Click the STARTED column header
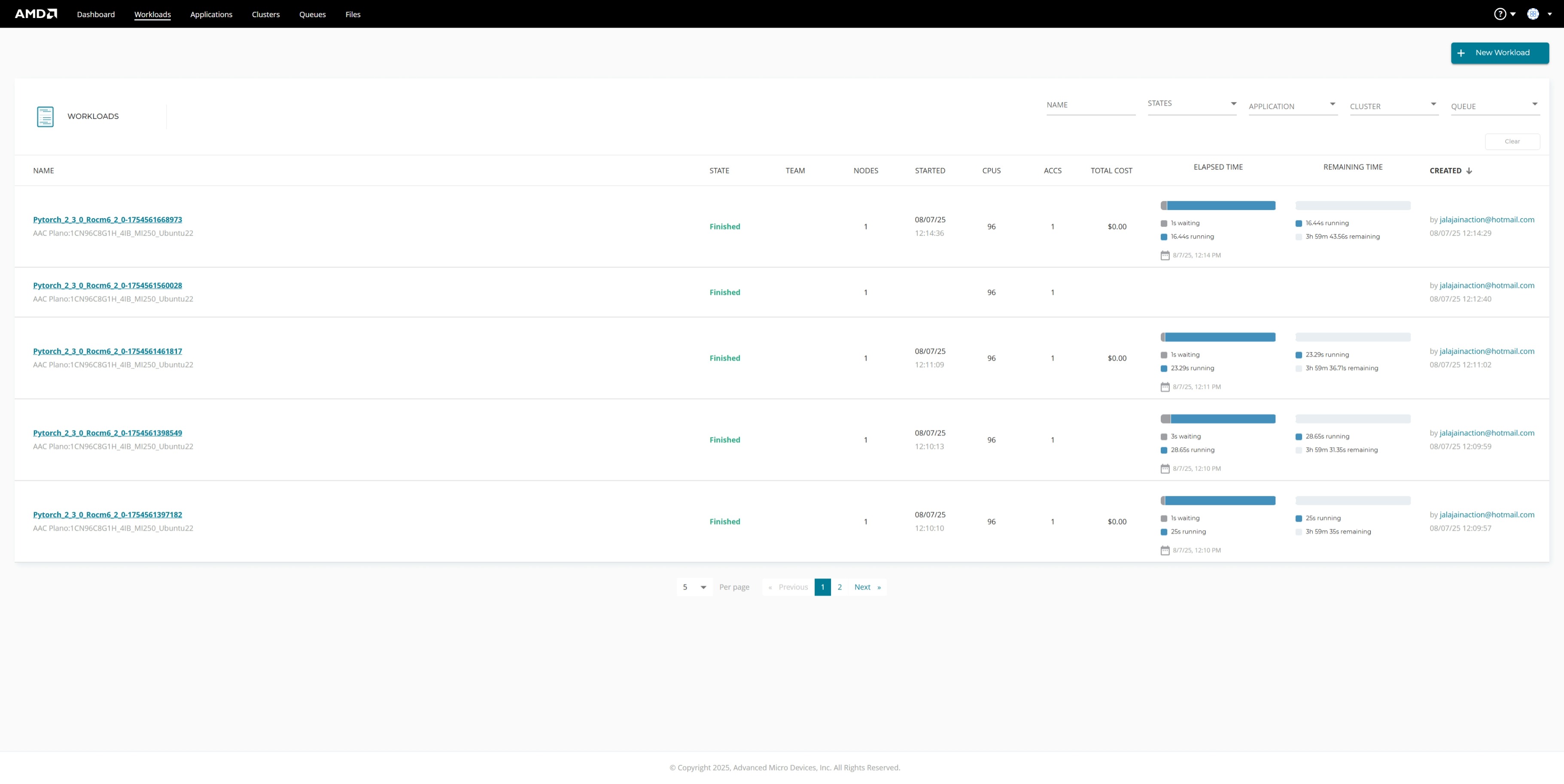1564x784 pixels. coord(930,170)
